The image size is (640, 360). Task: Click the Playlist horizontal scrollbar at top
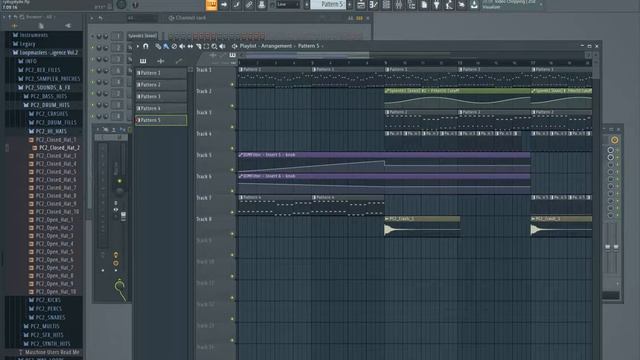308,55
